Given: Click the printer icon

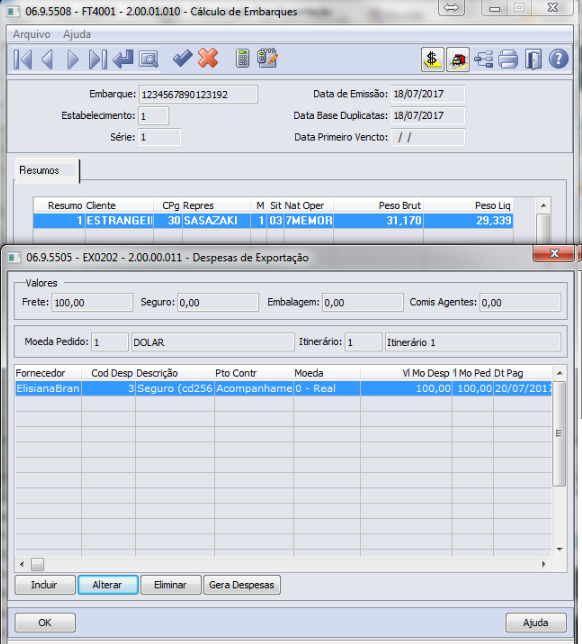Looking at the screenshot, I should tap(508, 60).
